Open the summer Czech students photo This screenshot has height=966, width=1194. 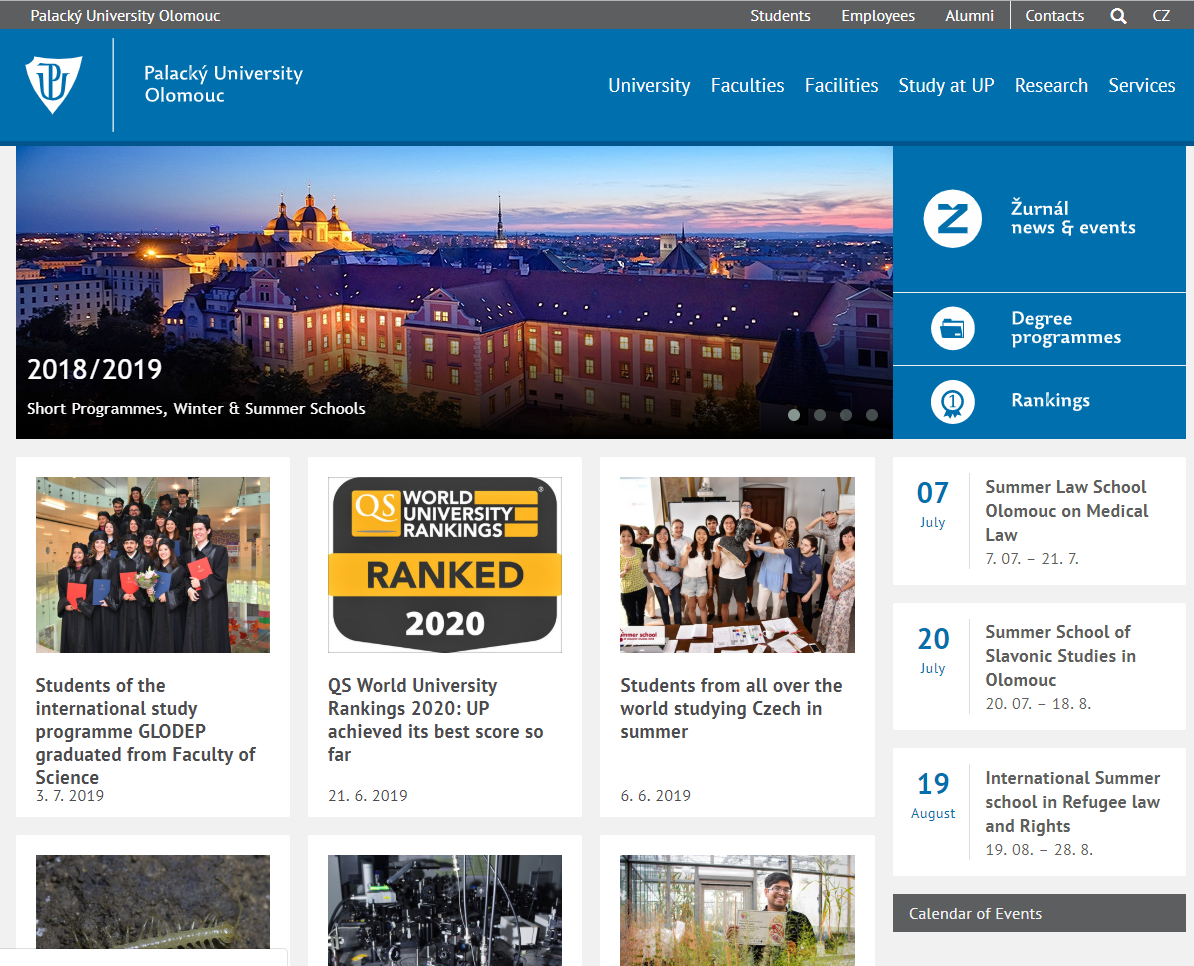[737, 565]
